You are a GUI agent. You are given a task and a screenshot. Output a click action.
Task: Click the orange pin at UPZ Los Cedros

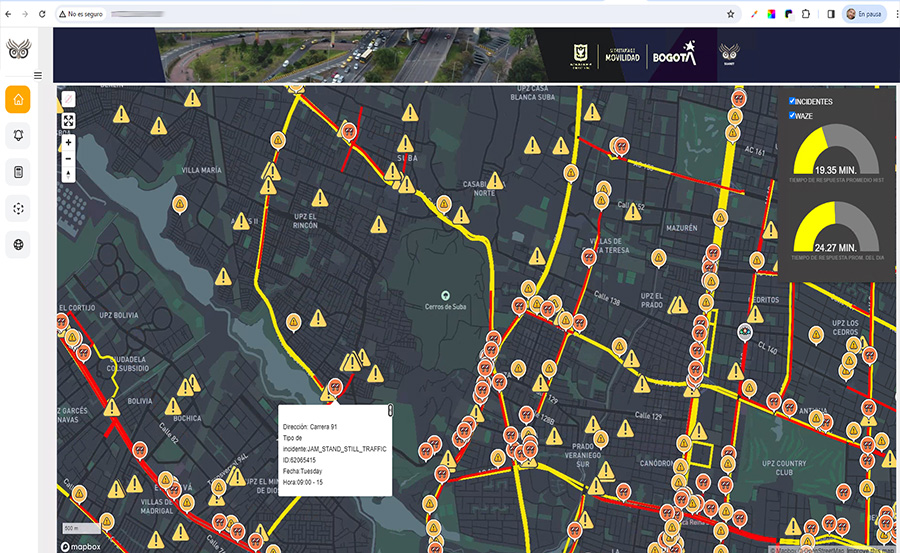tap(816, 335)
